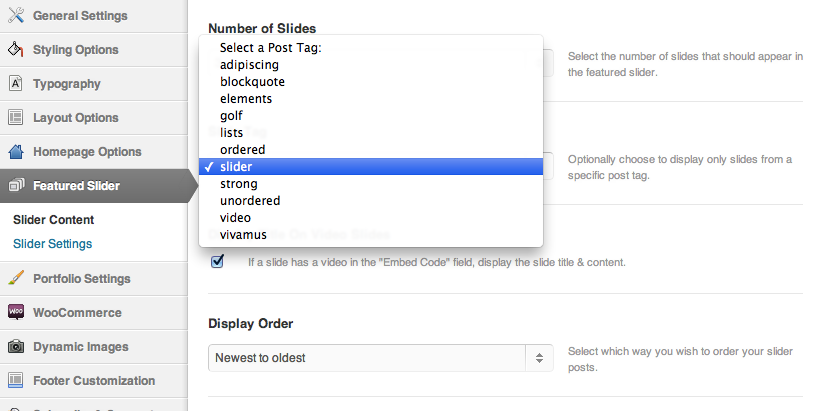
Task: Click the Typography letter icon
Action: (x=16, y=84)
